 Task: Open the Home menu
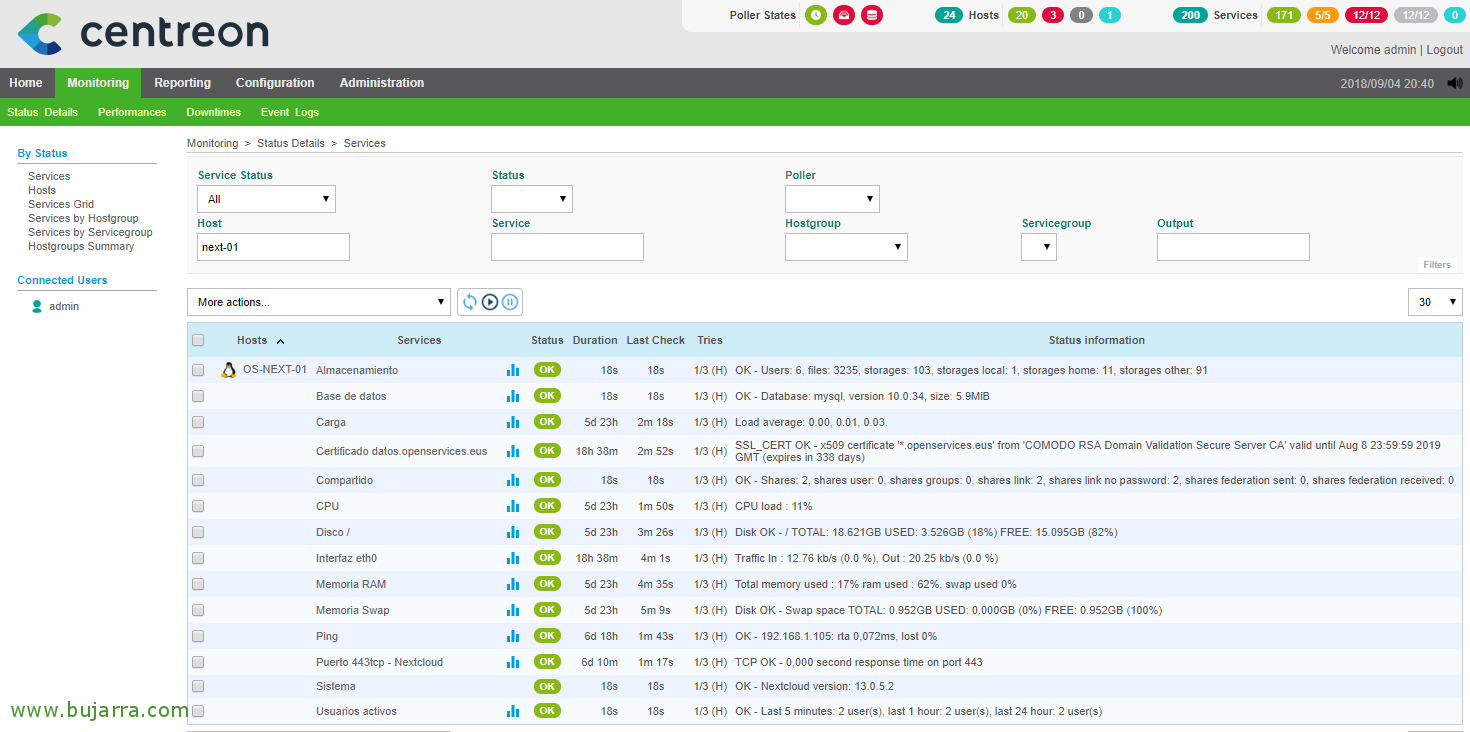point(26,83)
